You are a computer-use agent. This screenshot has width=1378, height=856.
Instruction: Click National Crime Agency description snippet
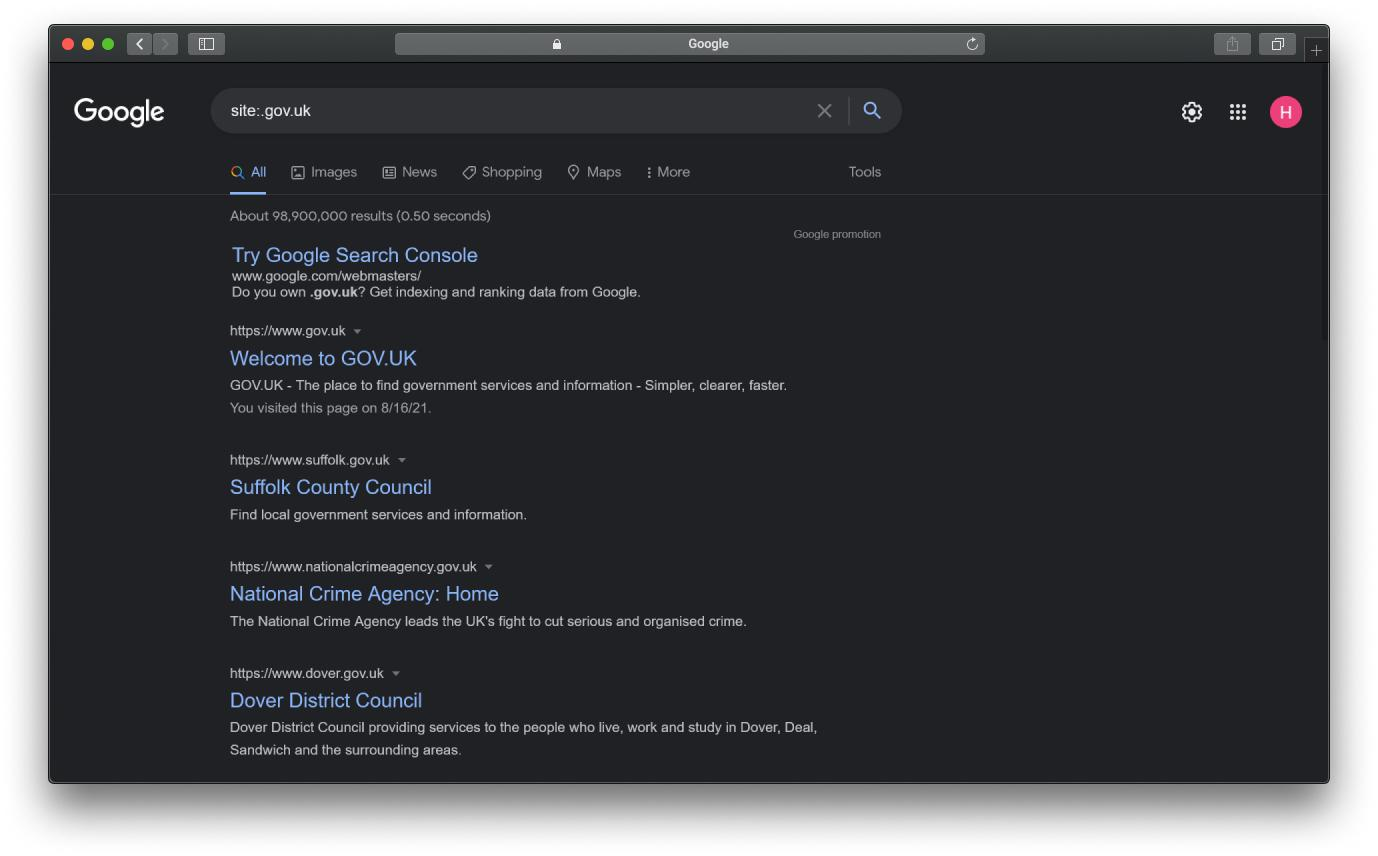[488, 622]
